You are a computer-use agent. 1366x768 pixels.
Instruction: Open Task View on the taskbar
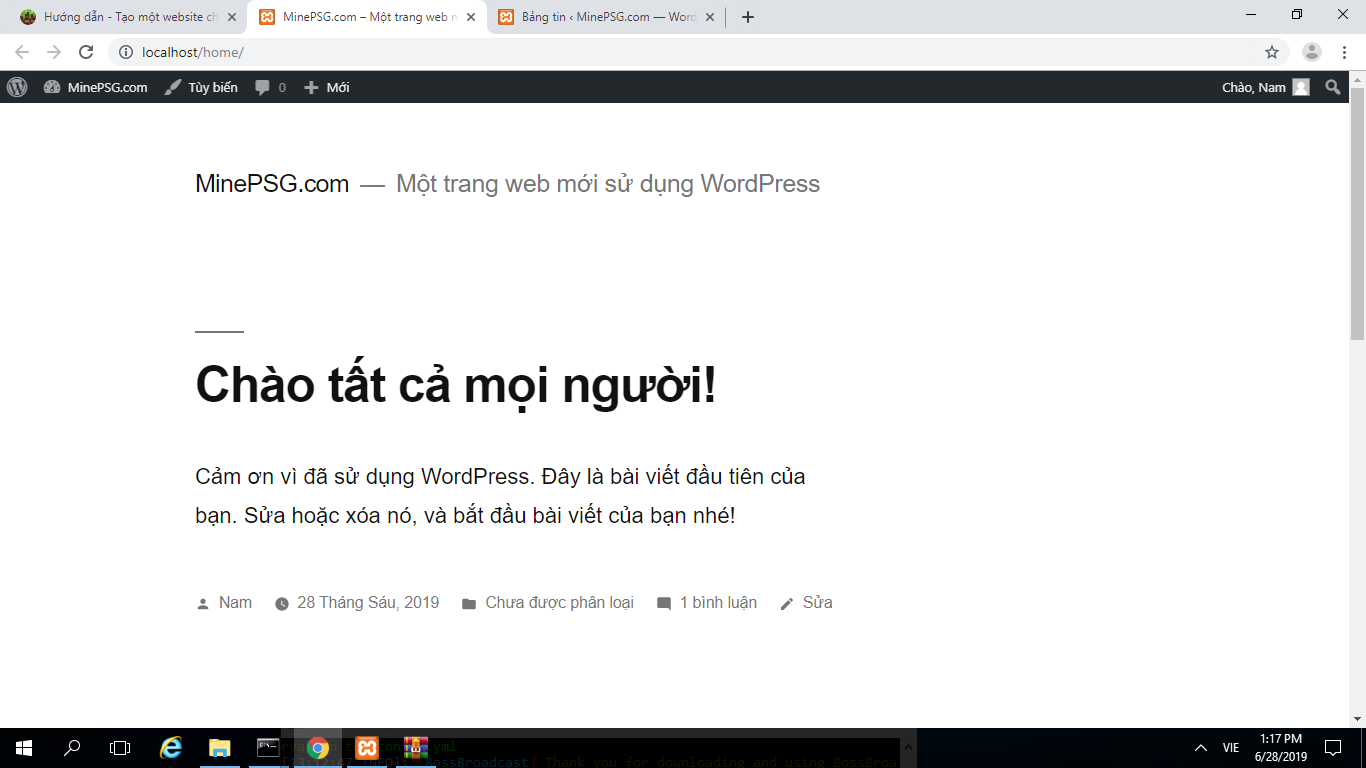pyautogui.click(x=120, y=747)
